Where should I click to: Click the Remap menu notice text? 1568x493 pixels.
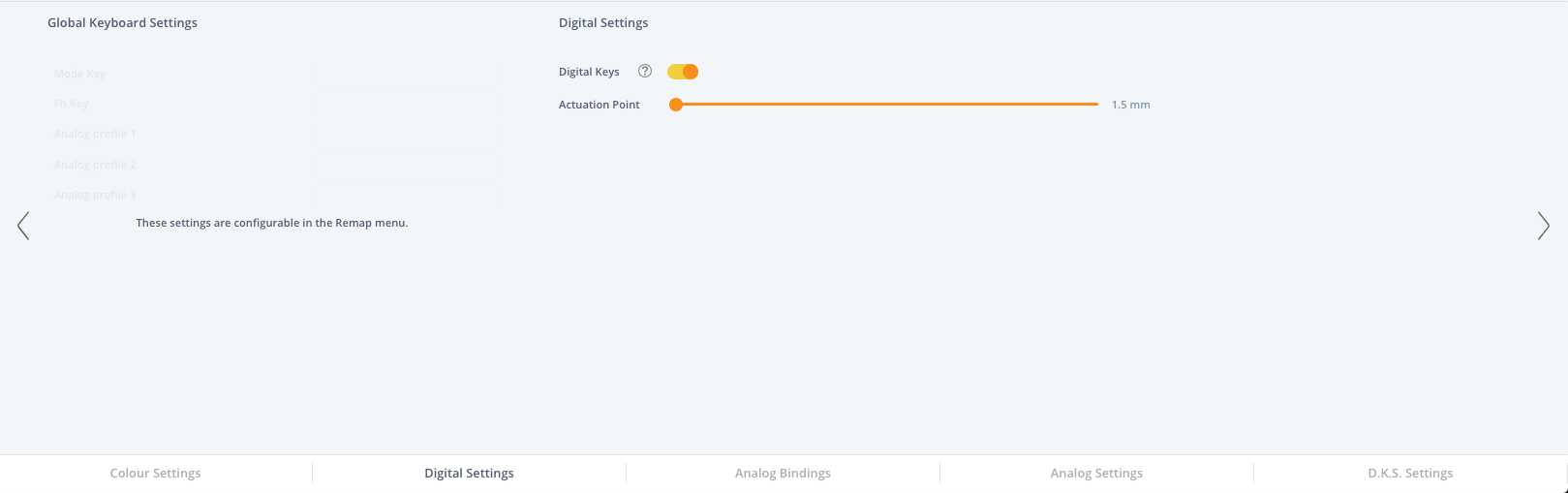tap(272, 223)
